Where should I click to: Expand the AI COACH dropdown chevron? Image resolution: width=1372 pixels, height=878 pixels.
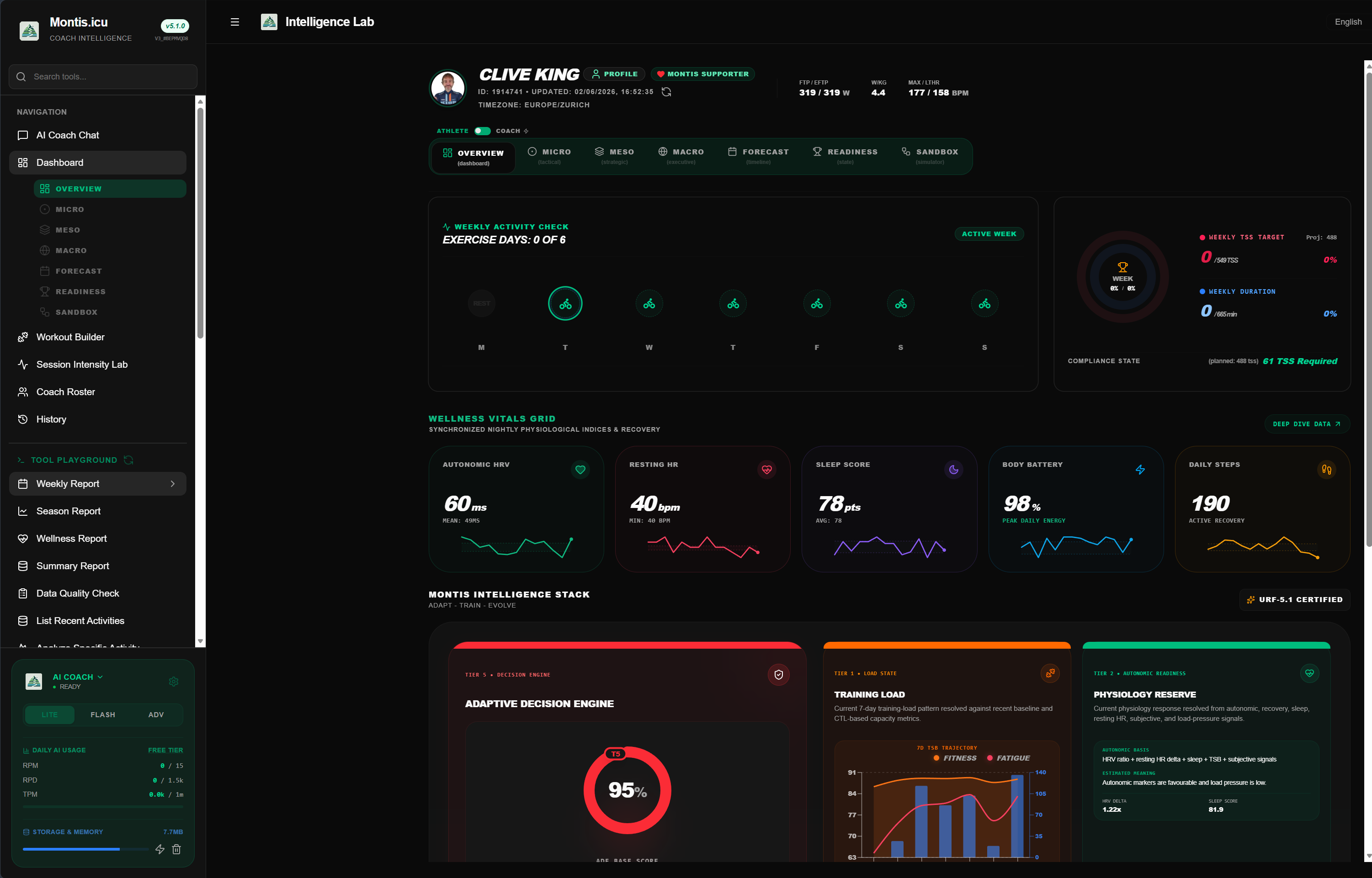(101, 677)
